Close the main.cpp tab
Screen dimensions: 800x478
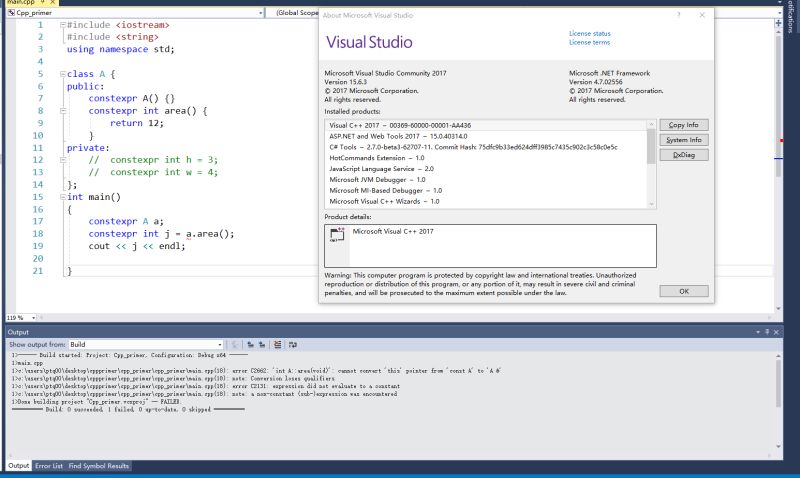click(x=52, y=3)
